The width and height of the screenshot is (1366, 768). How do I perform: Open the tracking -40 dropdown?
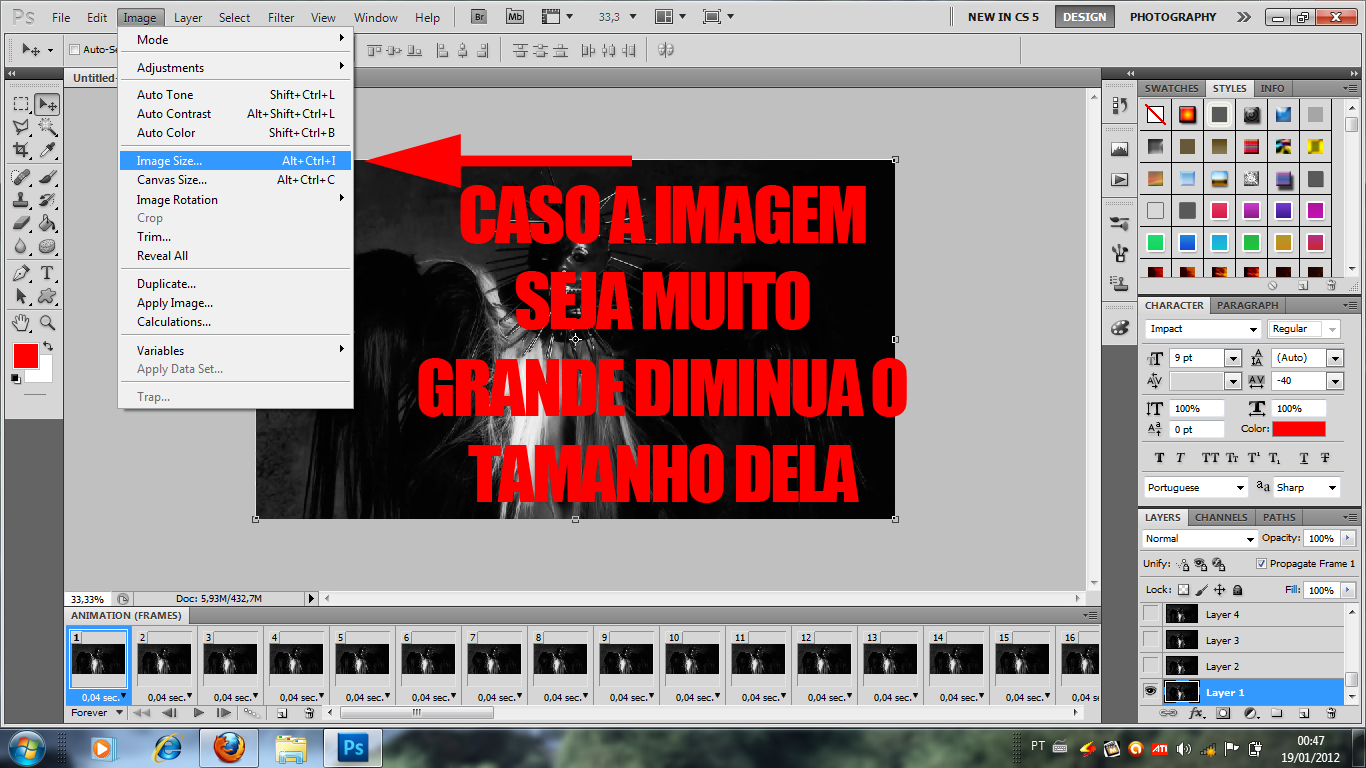[x=1334, y=381]
